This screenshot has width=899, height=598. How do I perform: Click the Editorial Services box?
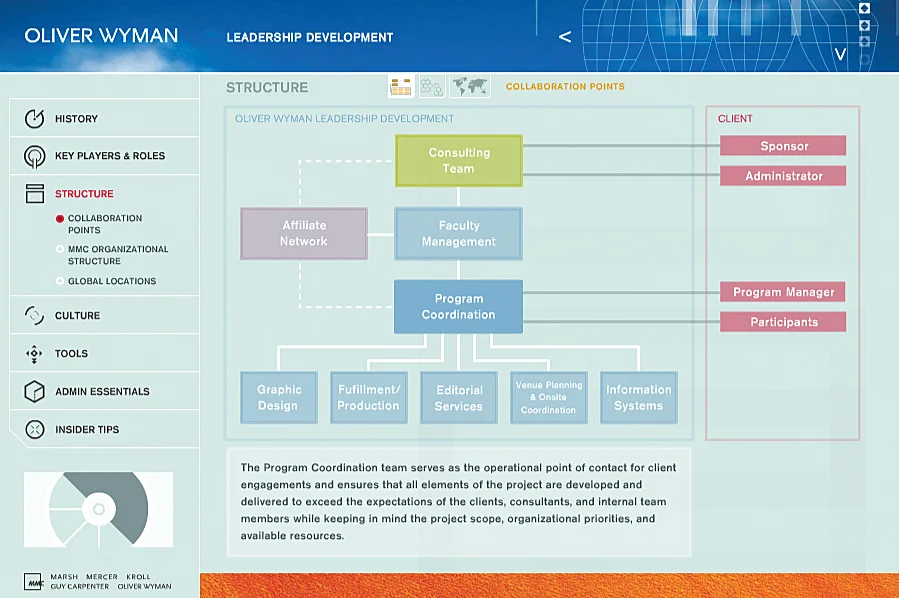click(x=459, y=397)
